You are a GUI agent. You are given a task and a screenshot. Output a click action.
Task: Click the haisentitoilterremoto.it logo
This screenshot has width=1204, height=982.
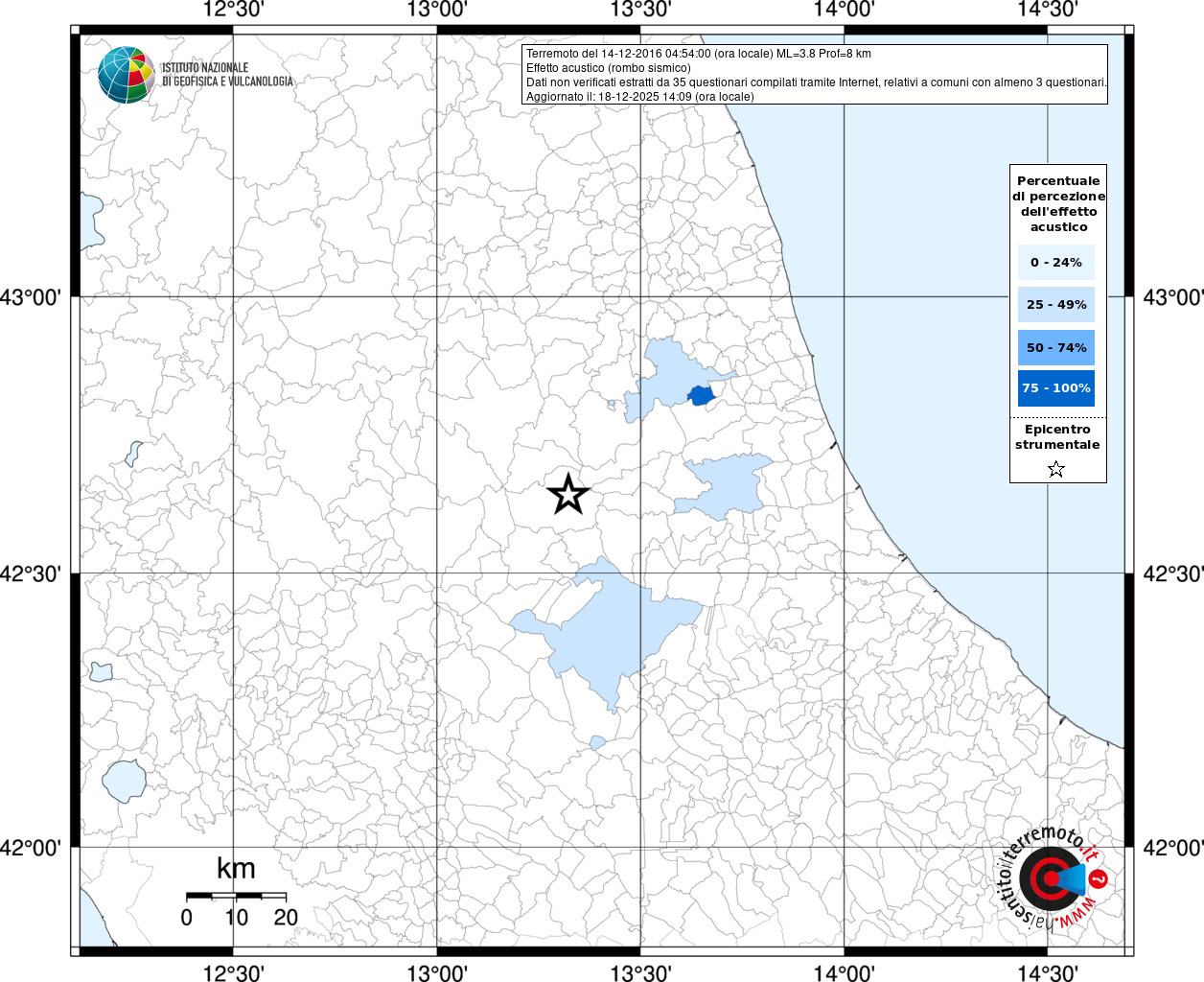(1053, 877)
